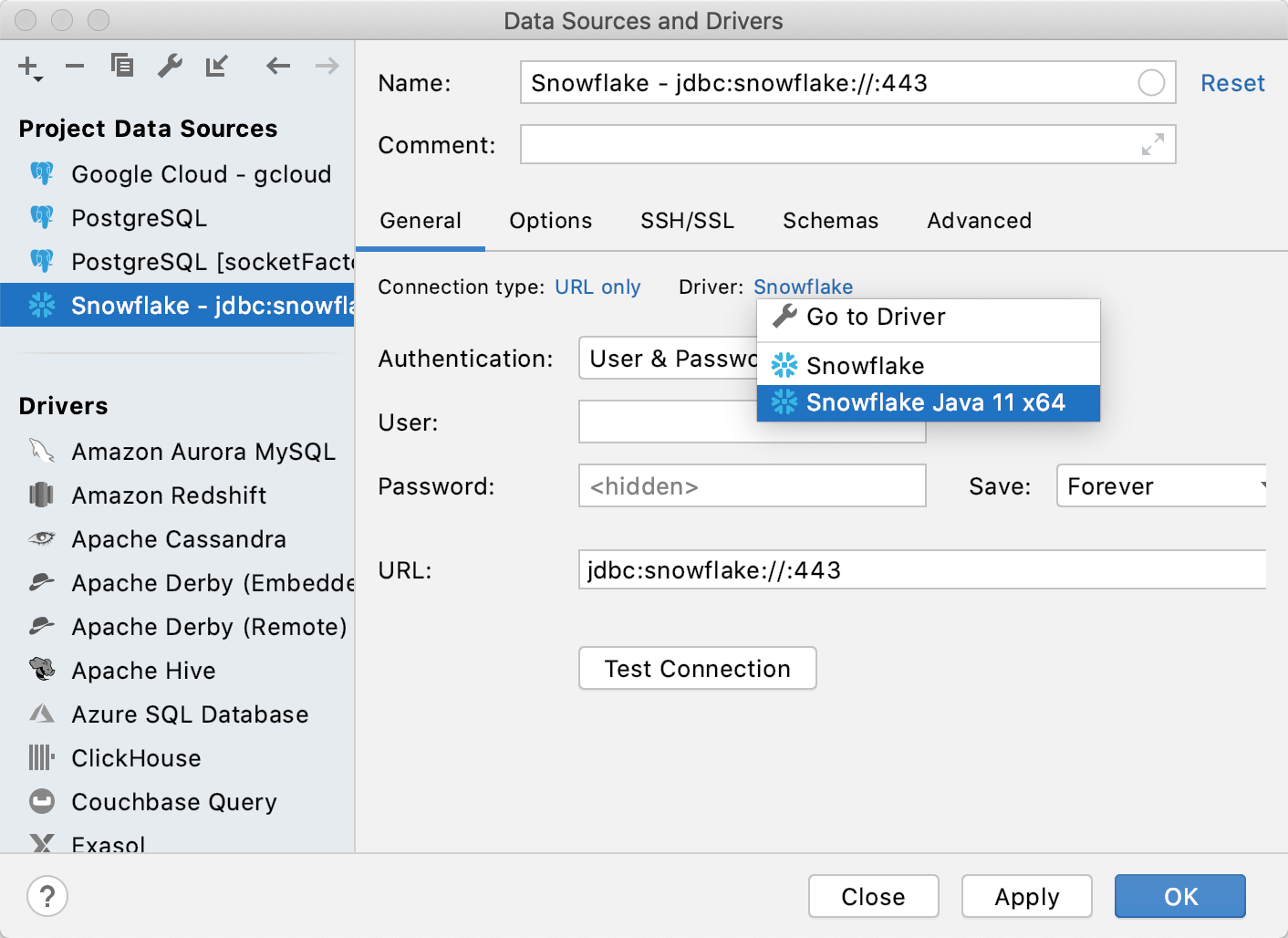The width and height of the screenshot is (1288, 938).
Task: Navigate forward with right arrow
Action: (x=327, y=66)
